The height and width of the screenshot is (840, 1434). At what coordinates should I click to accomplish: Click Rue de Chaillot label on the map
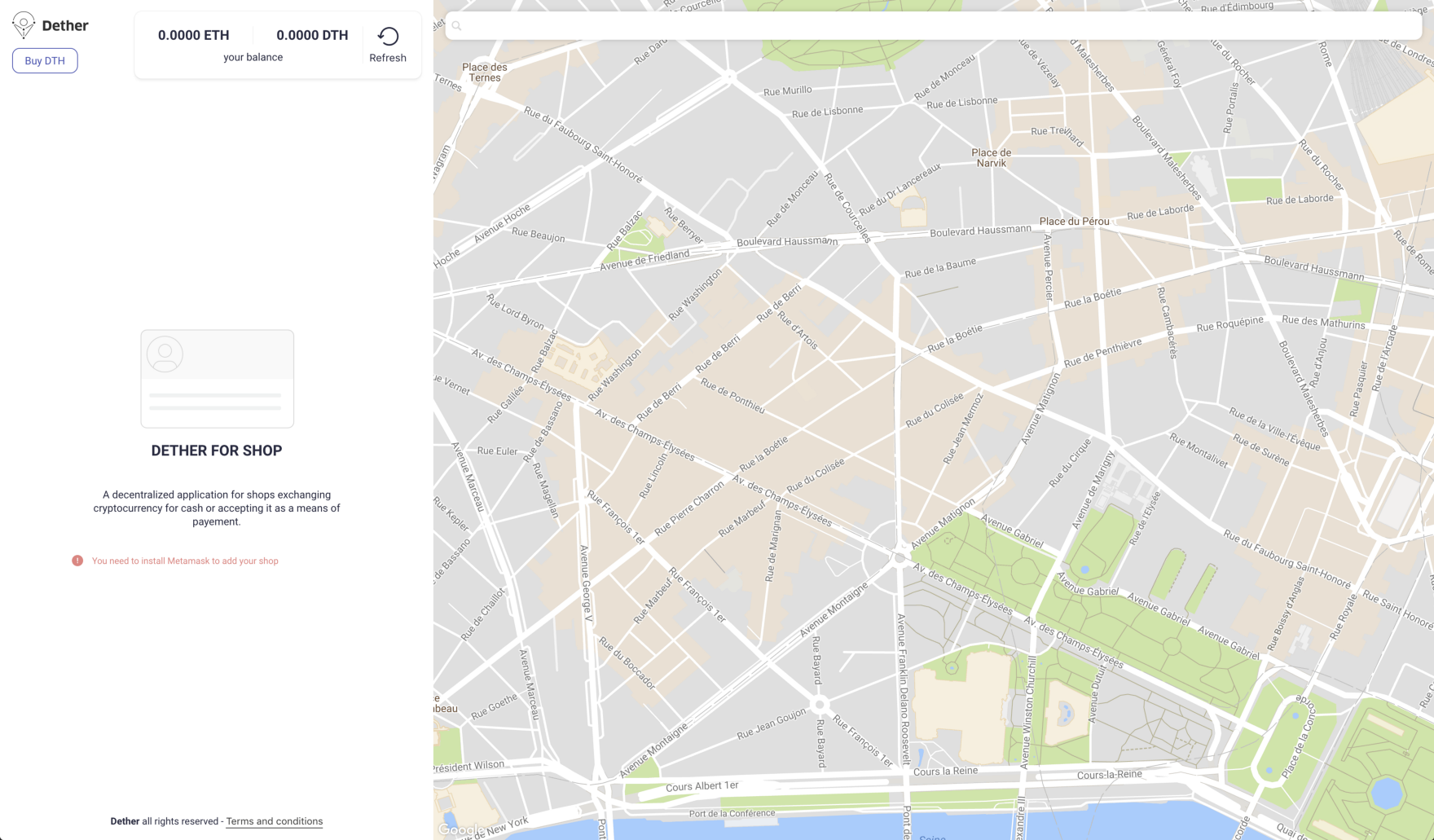click(483, 613)
